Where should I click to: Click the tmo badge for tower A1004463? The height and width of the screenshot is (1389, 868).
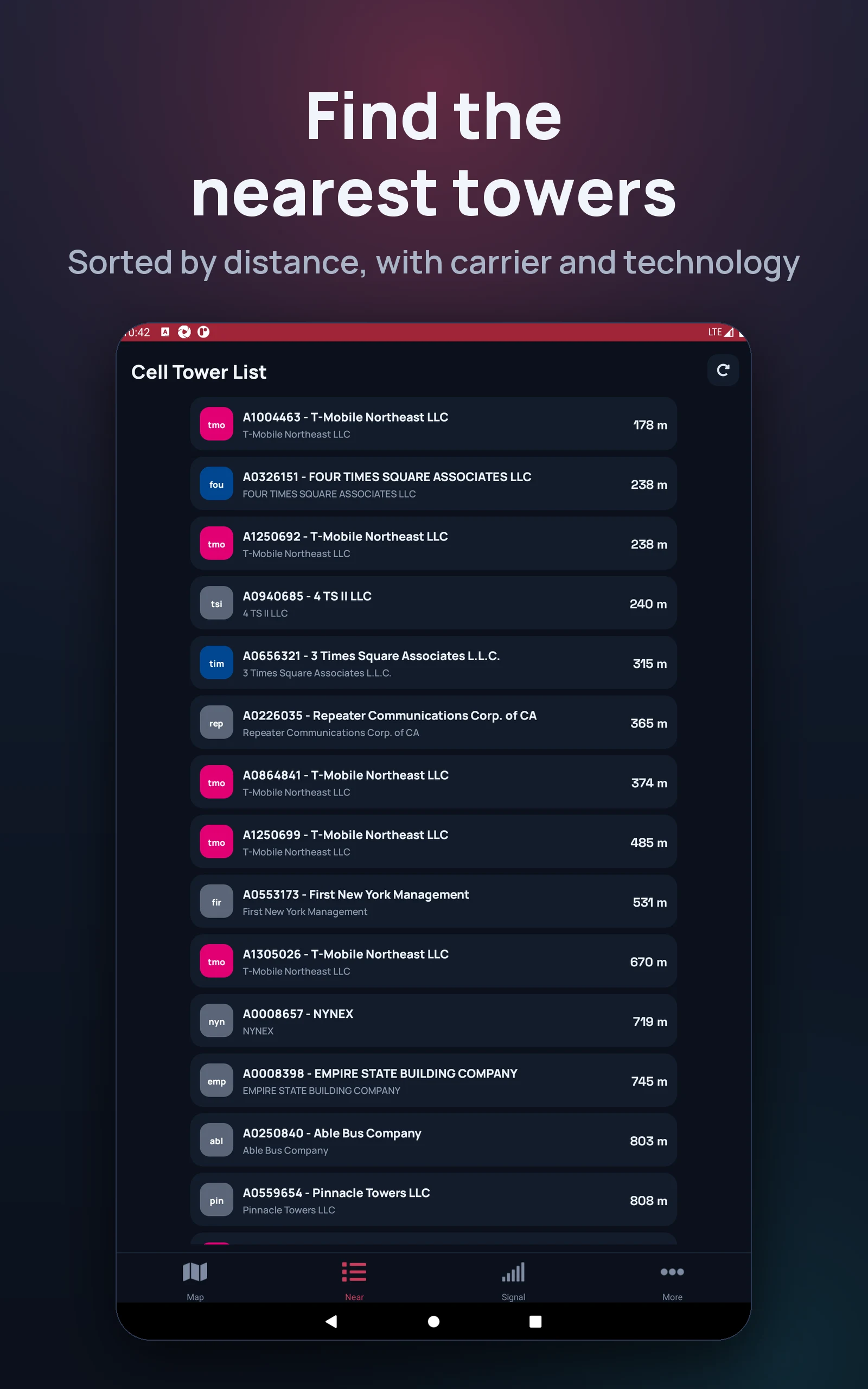coord(216,424)
